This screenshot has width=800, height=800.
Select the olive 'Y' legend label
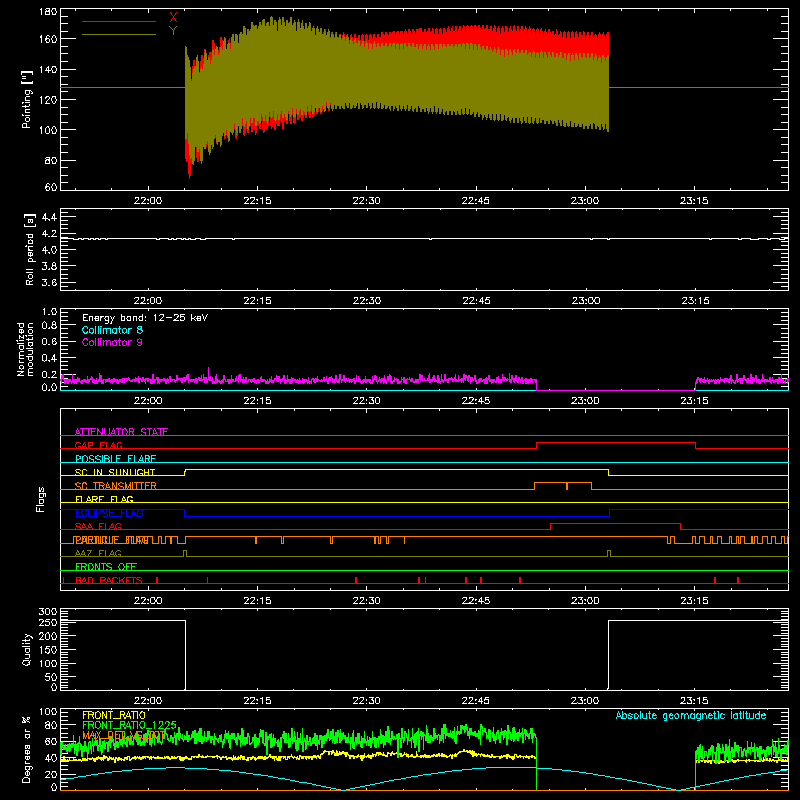pos(173,31)
